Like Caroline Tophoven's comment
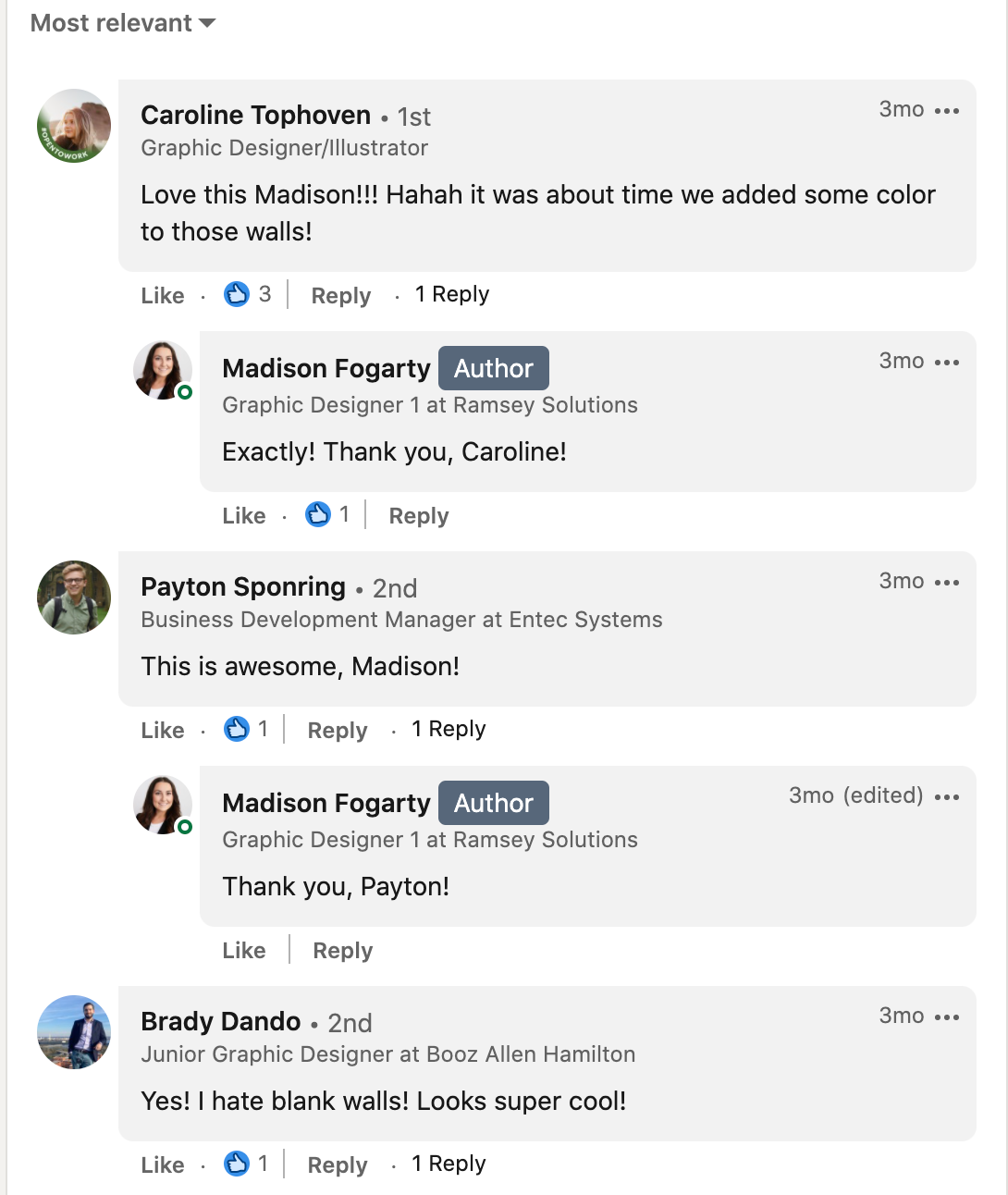 pyautogui.click(x=163, y=296)
